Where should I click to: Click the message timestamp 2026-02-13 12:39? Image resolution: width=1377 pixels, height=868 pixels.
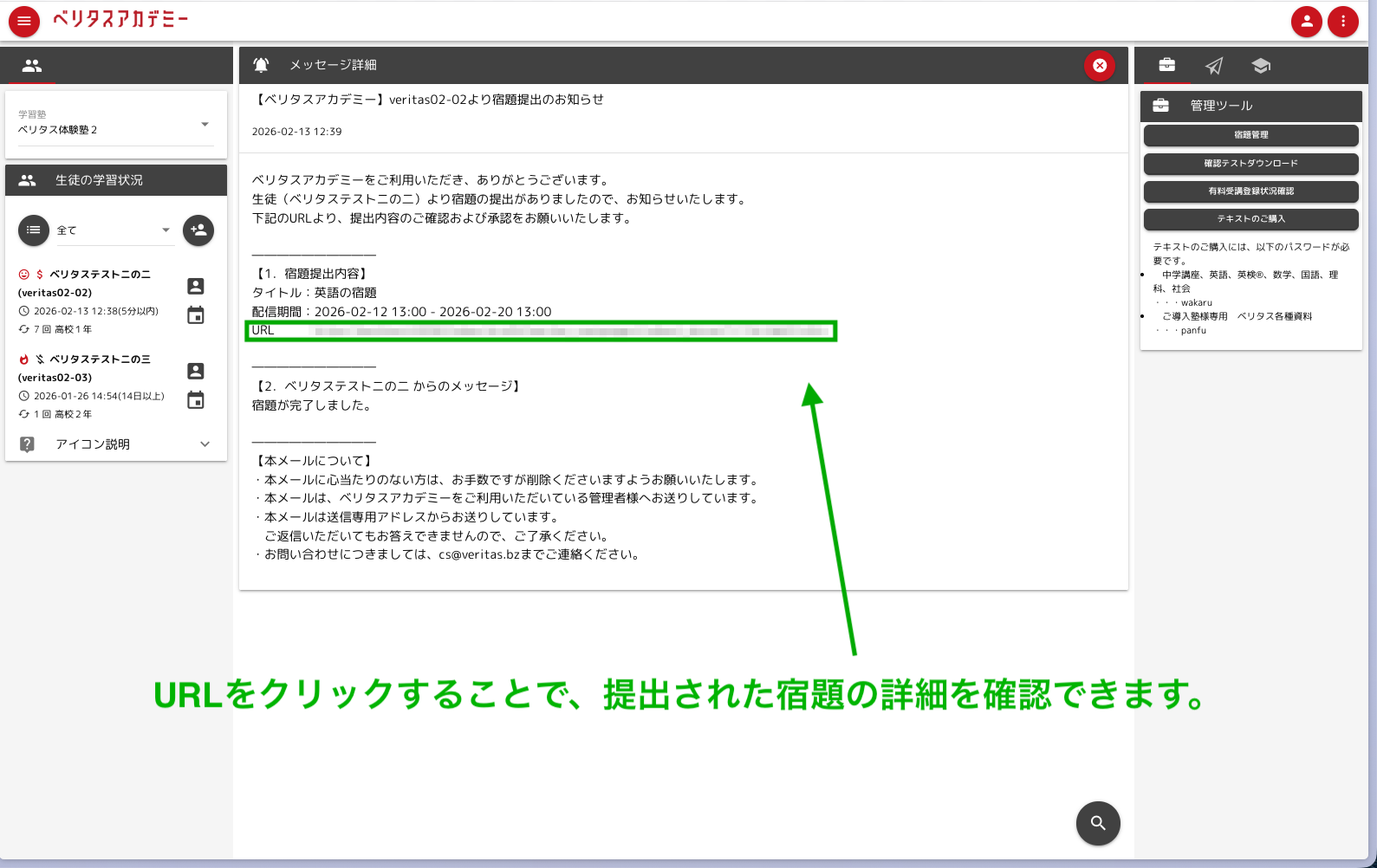pyautogui.click(x=296, y=132)
